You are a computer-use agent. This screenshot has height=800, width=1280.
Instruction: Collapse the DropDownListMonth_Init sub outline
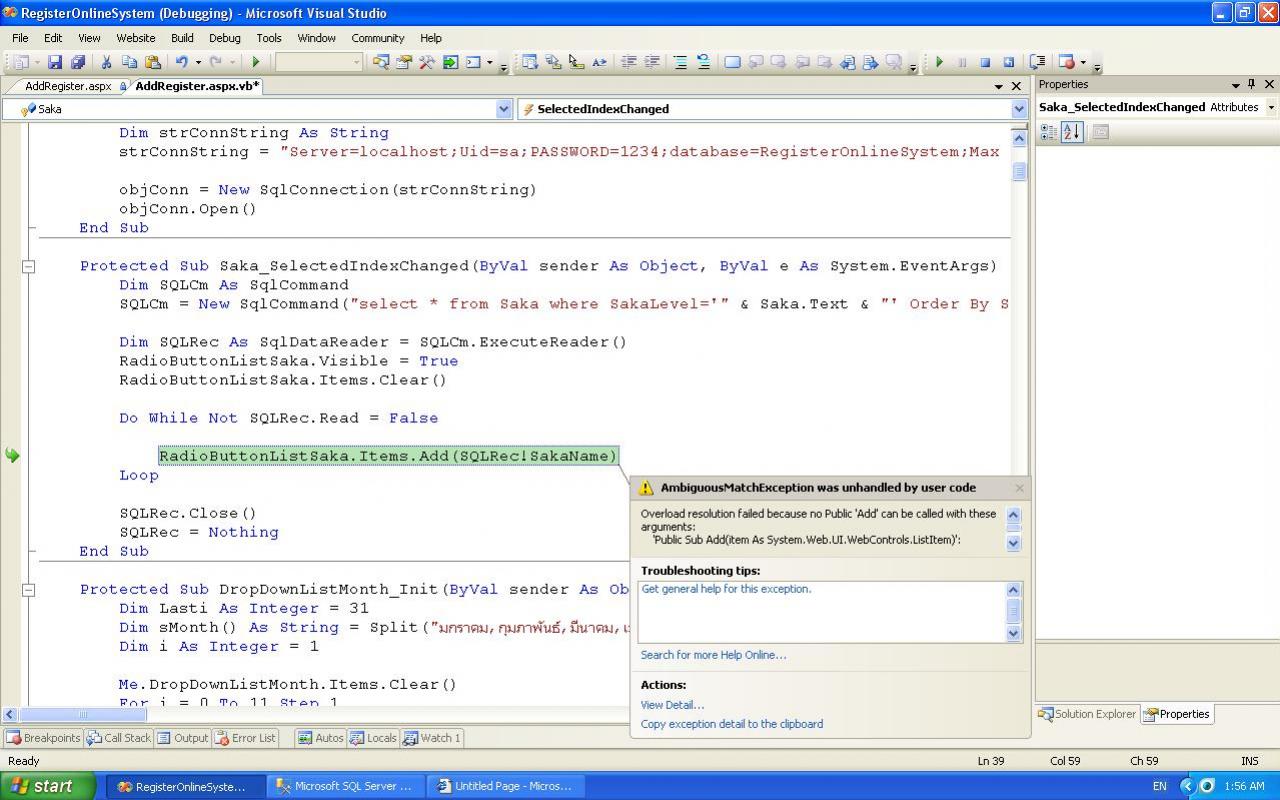(28, 590)
